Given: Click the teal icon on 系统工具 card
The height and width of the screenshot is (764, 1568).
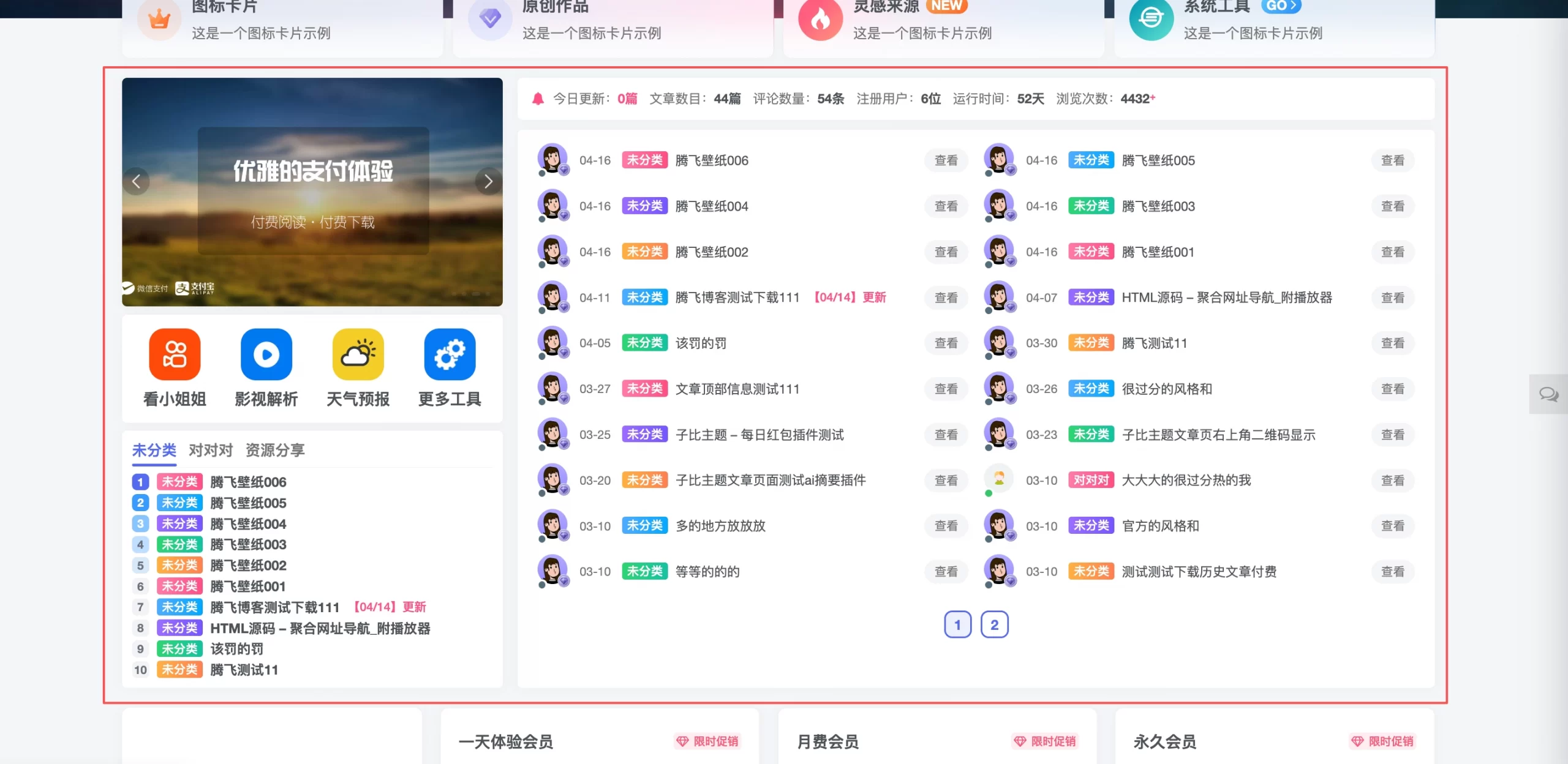Looking at the screenshot, I should click(1151, 18).
